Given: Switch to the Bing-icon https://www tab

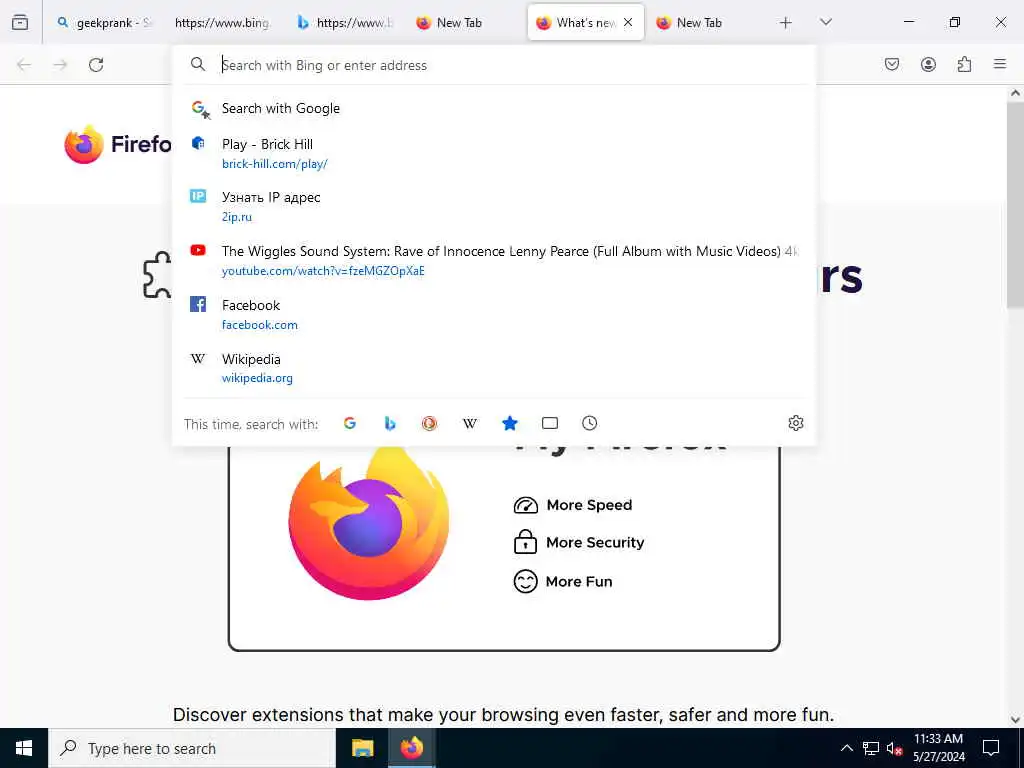Looking at the screenshot, I should pos(344,23).
